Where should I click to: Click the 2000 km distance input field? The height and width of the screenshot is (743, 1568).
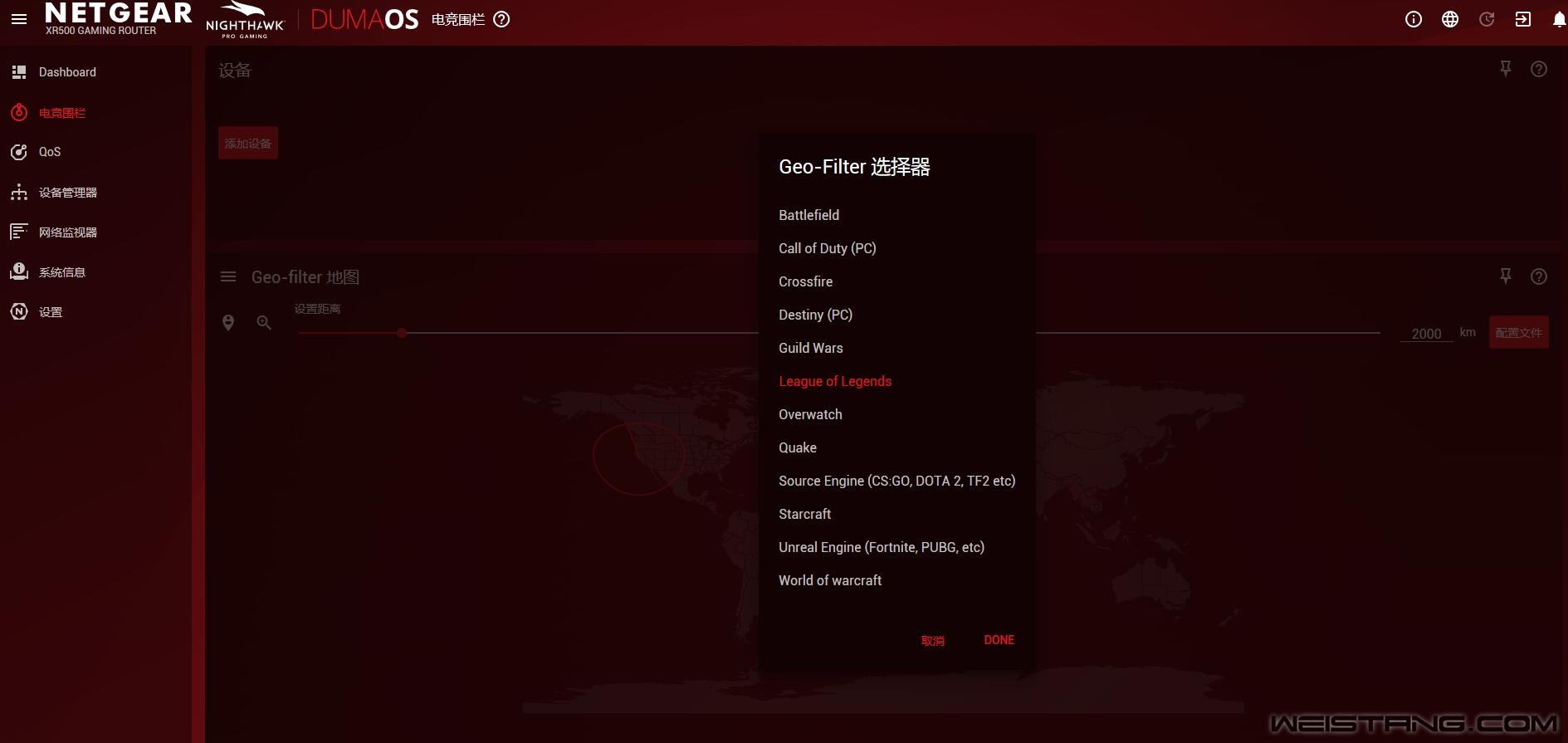[1425, 333]
